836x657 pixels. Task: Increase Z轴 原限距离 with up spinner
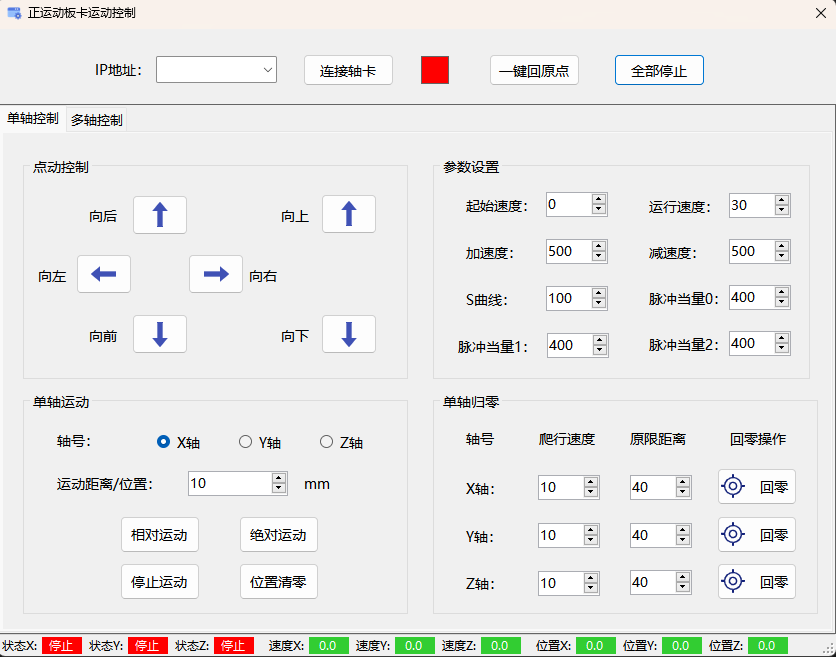click(682, 578)
